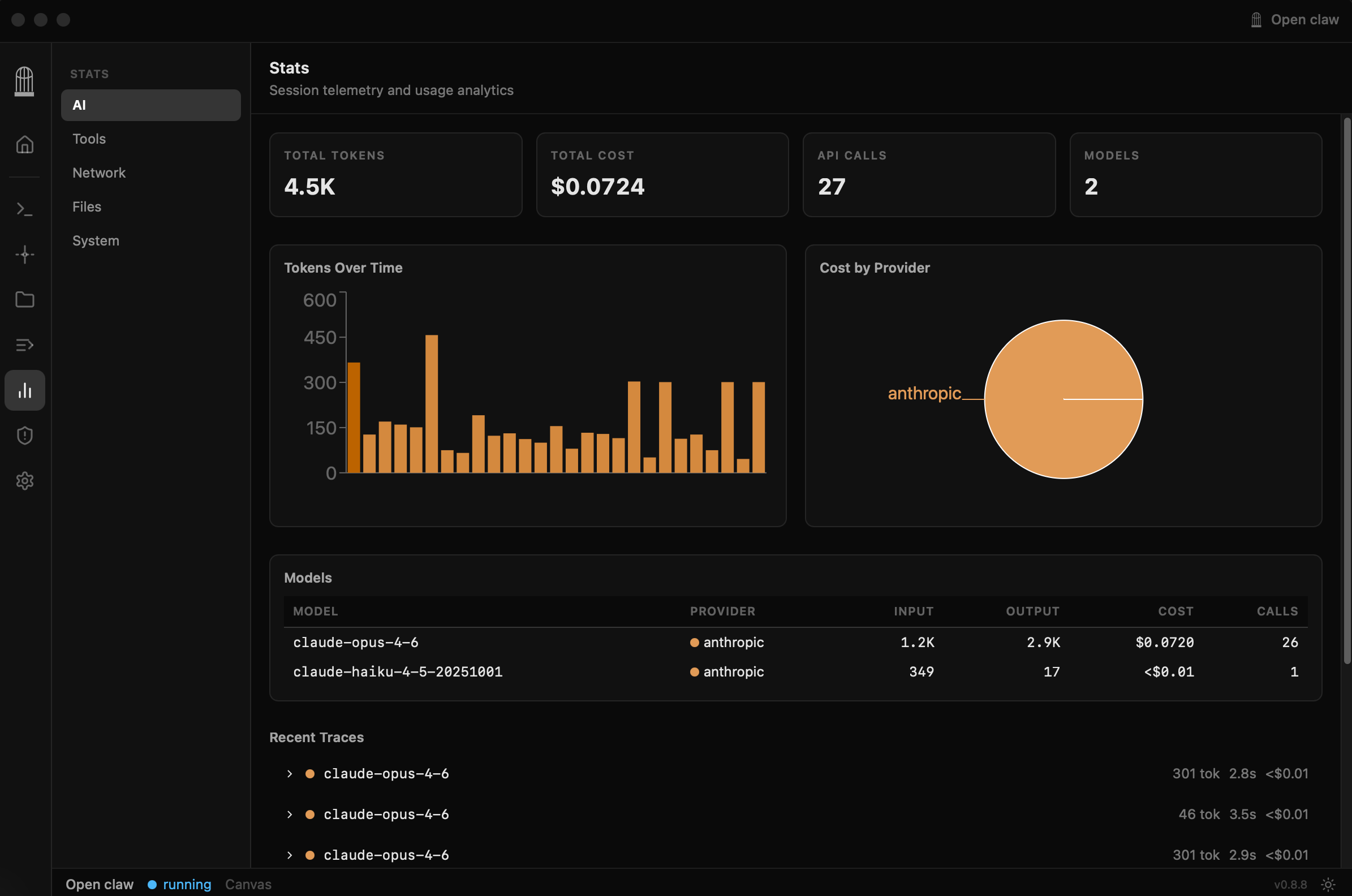Open the System stats section
The height and width of the screenshot is (896, 1352).
coord(96,240)
